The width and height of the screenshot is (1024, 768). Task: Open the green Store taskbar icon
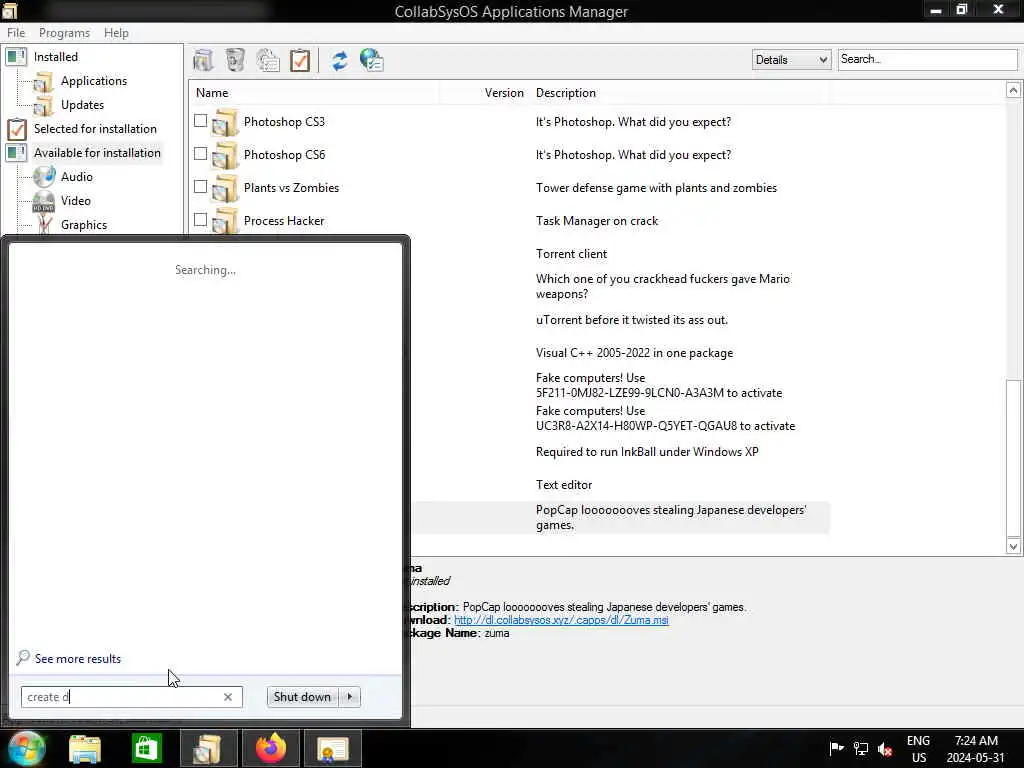(146, 748)
